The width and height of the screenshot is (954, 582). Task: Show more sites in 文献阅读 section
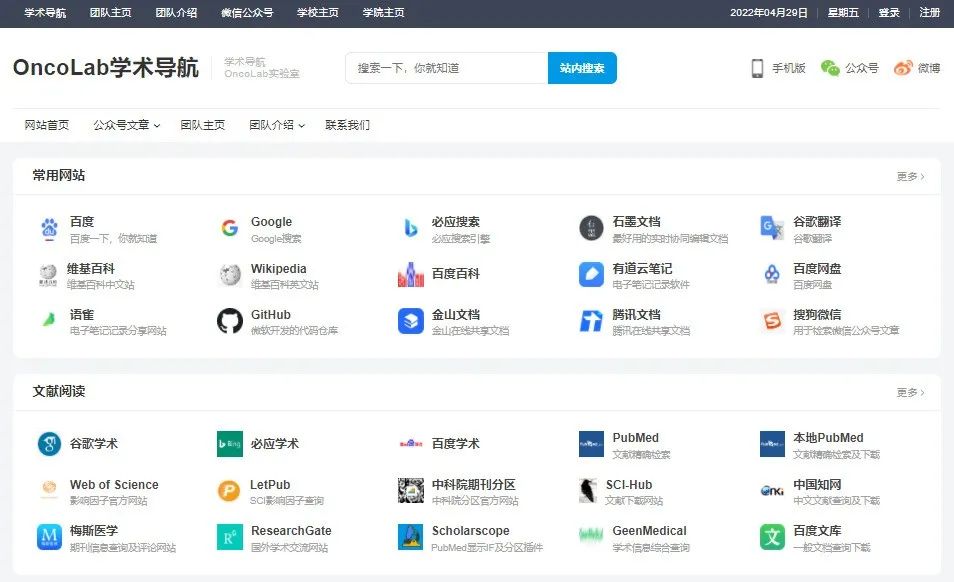(x=910, y=392)
